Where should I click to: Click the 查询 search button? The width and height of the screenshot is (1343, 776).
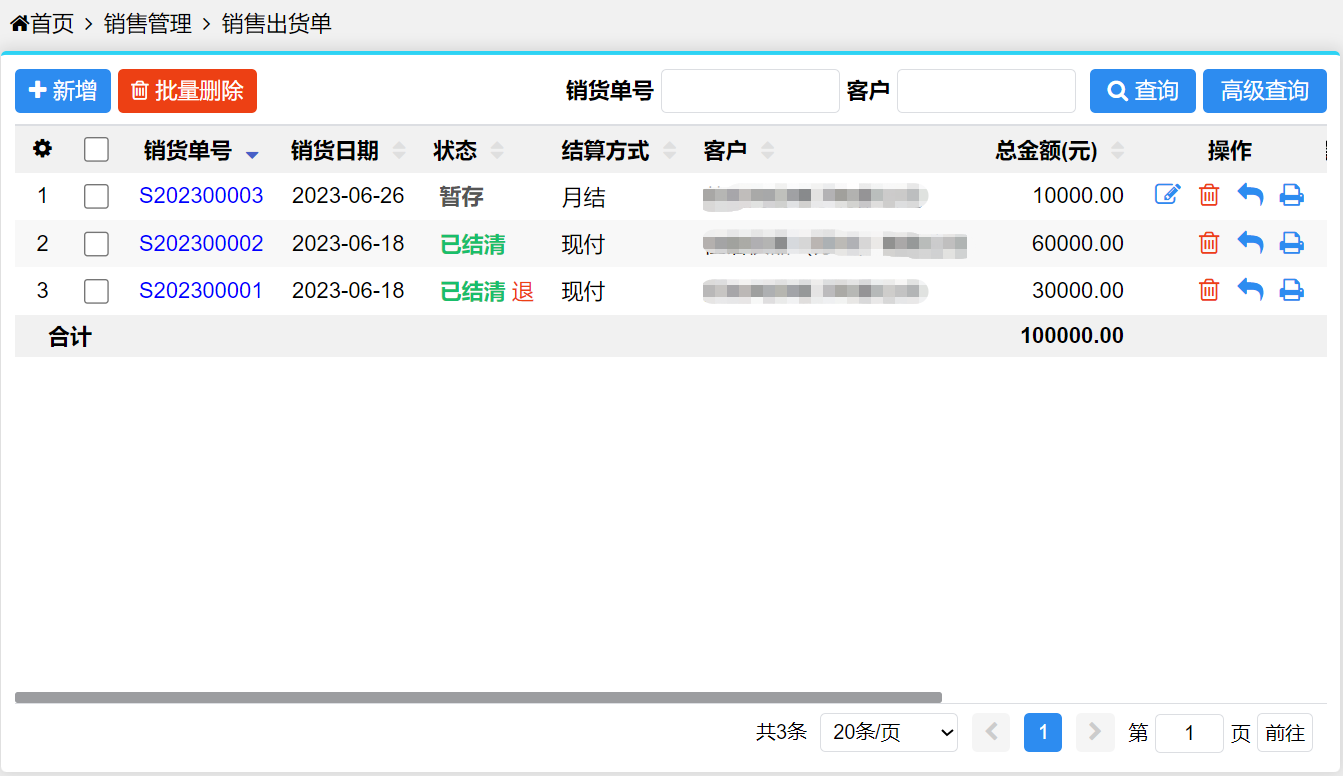coord(1143,91)
